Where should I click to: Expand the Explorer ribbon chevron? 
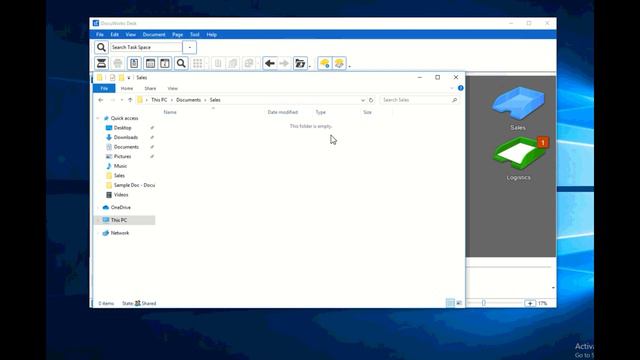point(452,88)
